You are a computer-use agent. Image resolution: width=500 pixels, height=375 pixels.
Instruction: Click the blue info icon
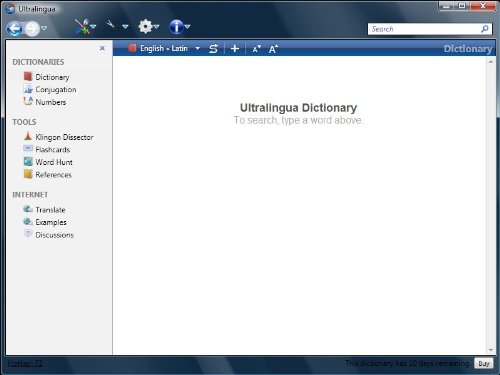click(176, 27)
